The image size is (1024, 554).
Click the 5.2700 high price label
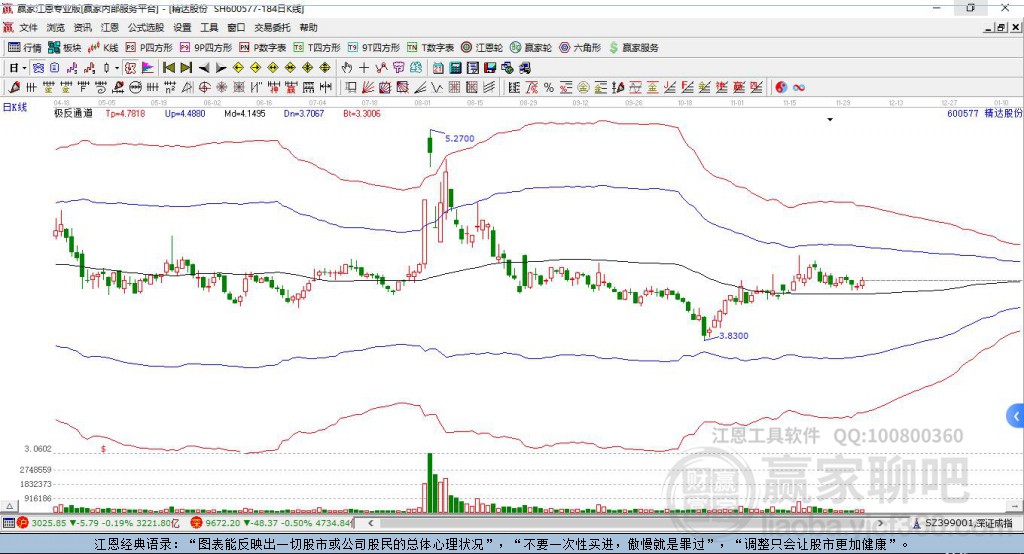460,138
